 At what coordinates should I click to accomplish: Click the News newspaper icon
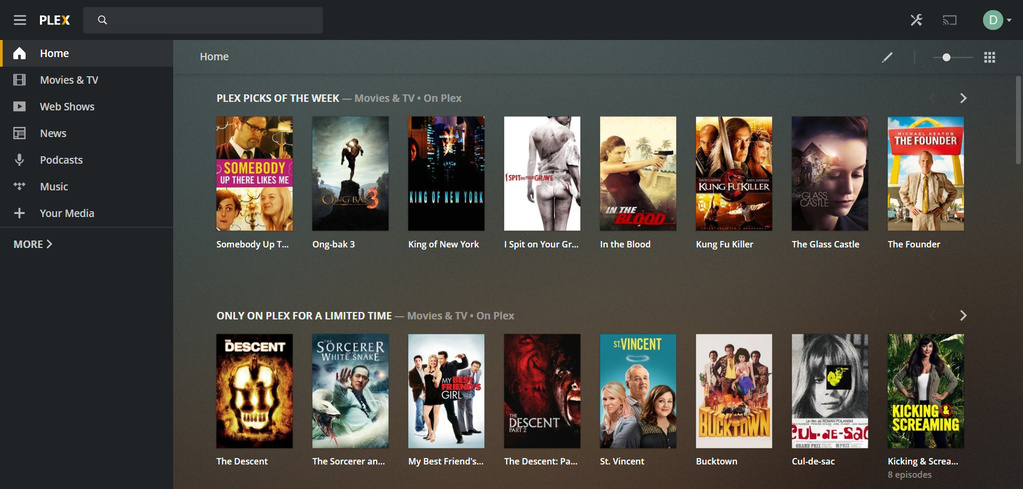(20, 133)
